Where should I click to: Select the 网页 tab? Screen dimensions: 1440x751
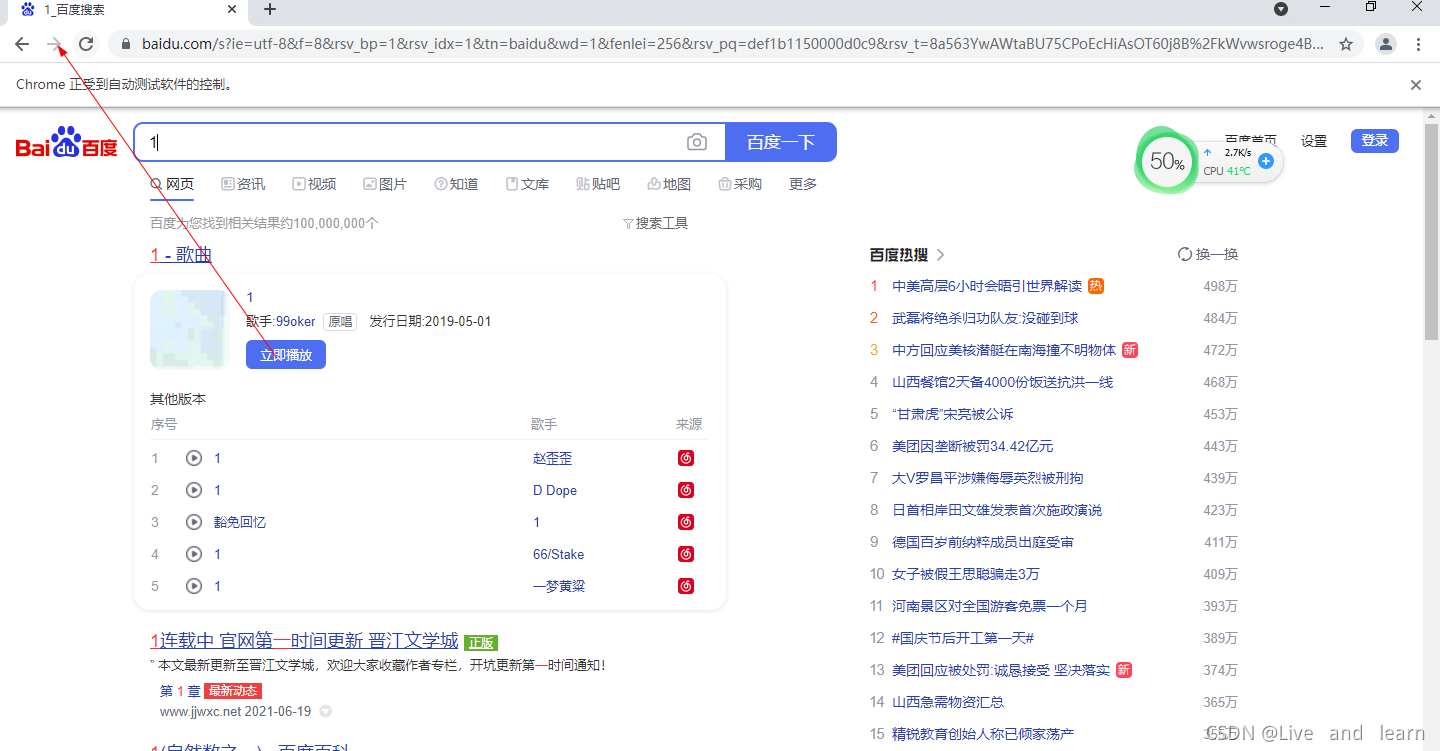pos(172,184)
